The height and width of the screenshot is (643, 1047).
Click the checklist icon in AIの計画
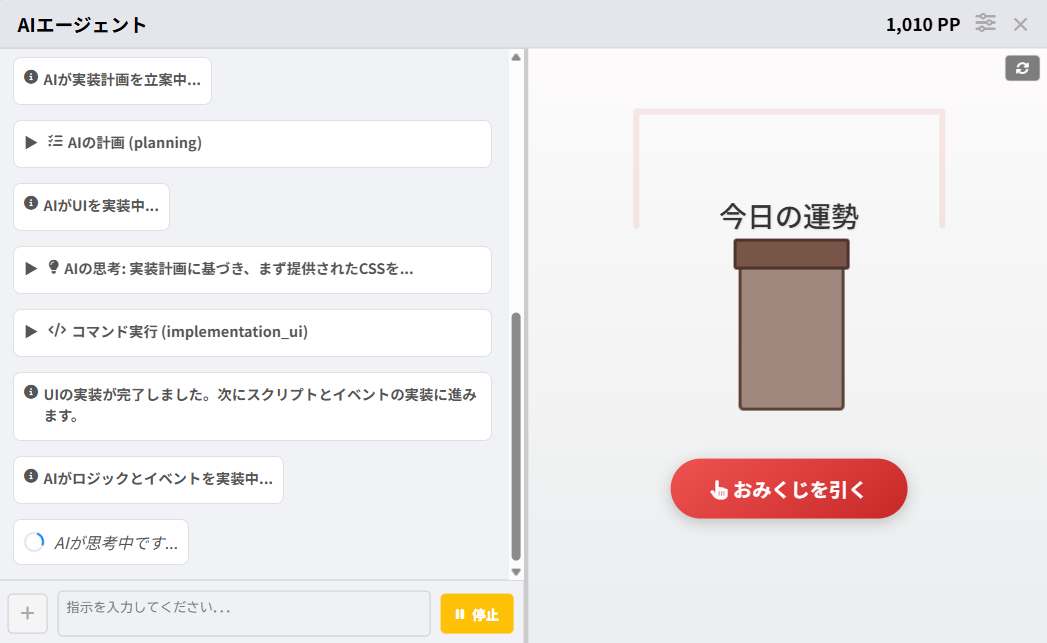coord(55,142)
